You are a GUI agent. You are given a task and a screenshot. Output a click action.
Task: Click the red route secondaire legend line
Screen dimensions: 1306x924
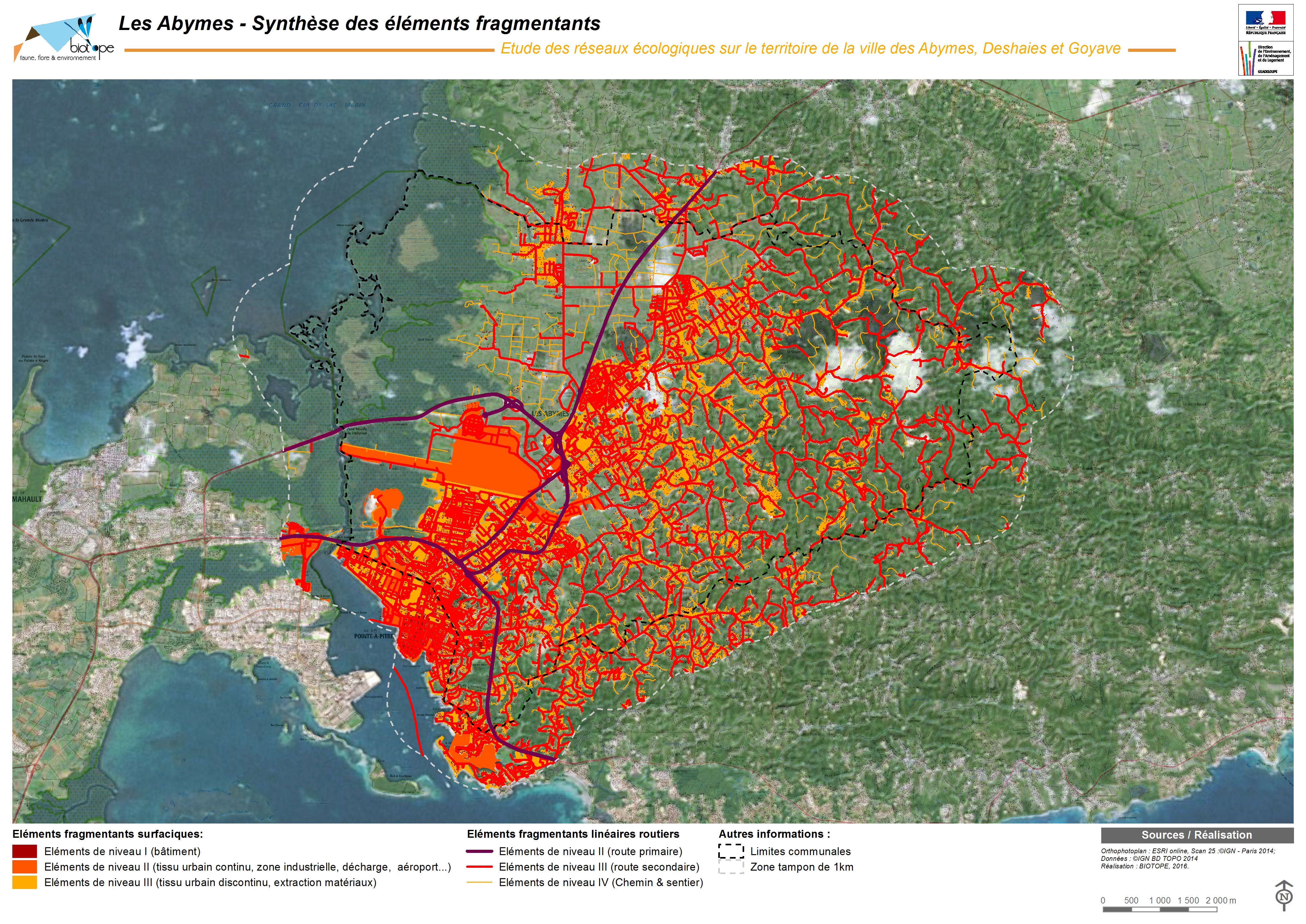coord(479,867)
